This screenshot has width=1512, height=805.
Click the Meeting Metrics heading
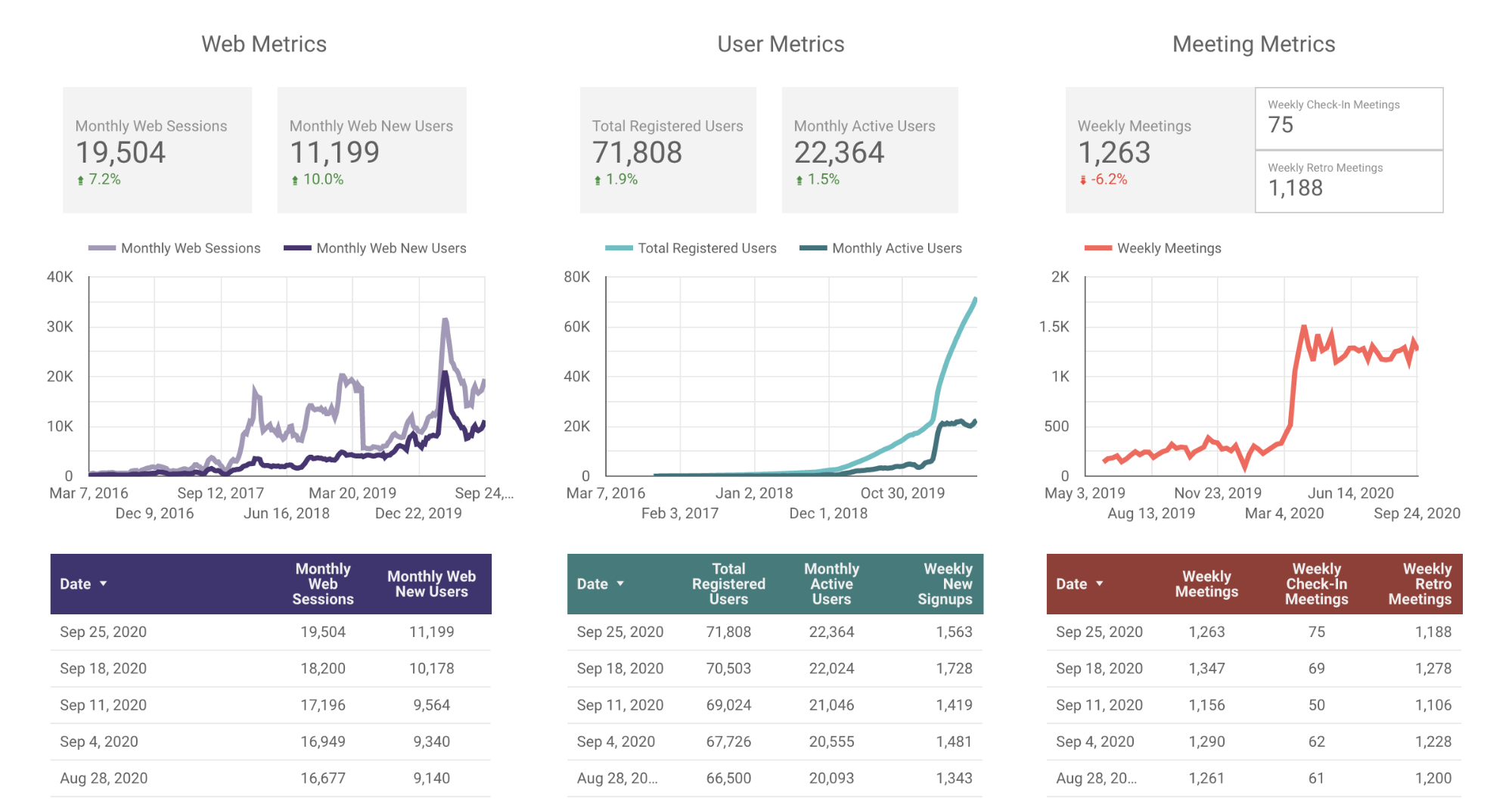tap(1254, 44)
